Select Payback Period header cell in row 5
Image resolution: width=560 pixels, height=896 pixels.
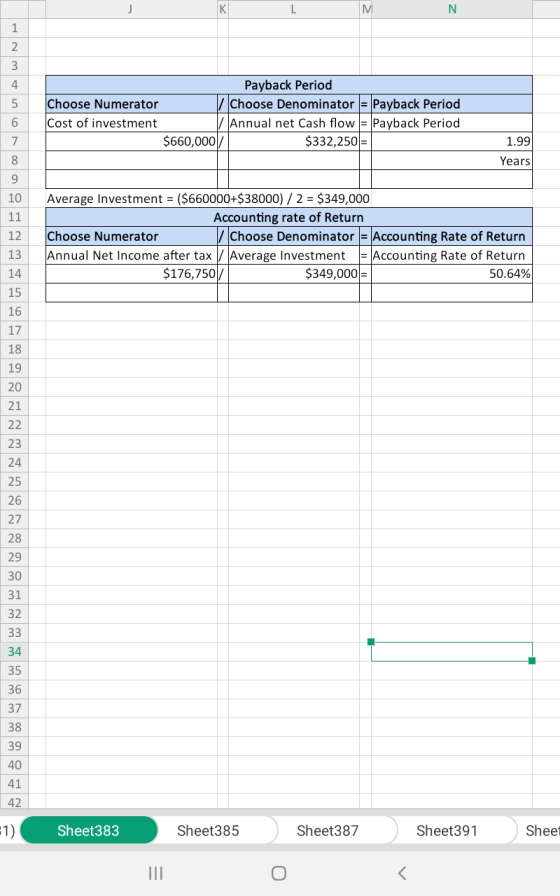(451, 104)
